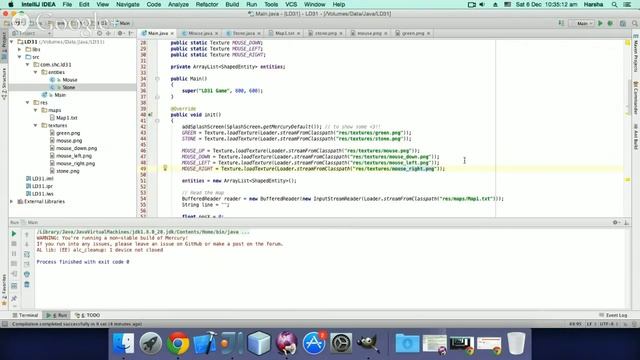The image size is (640, 360).
Task: Click the pause output icon in Run panel
Action: pos(13,254)
